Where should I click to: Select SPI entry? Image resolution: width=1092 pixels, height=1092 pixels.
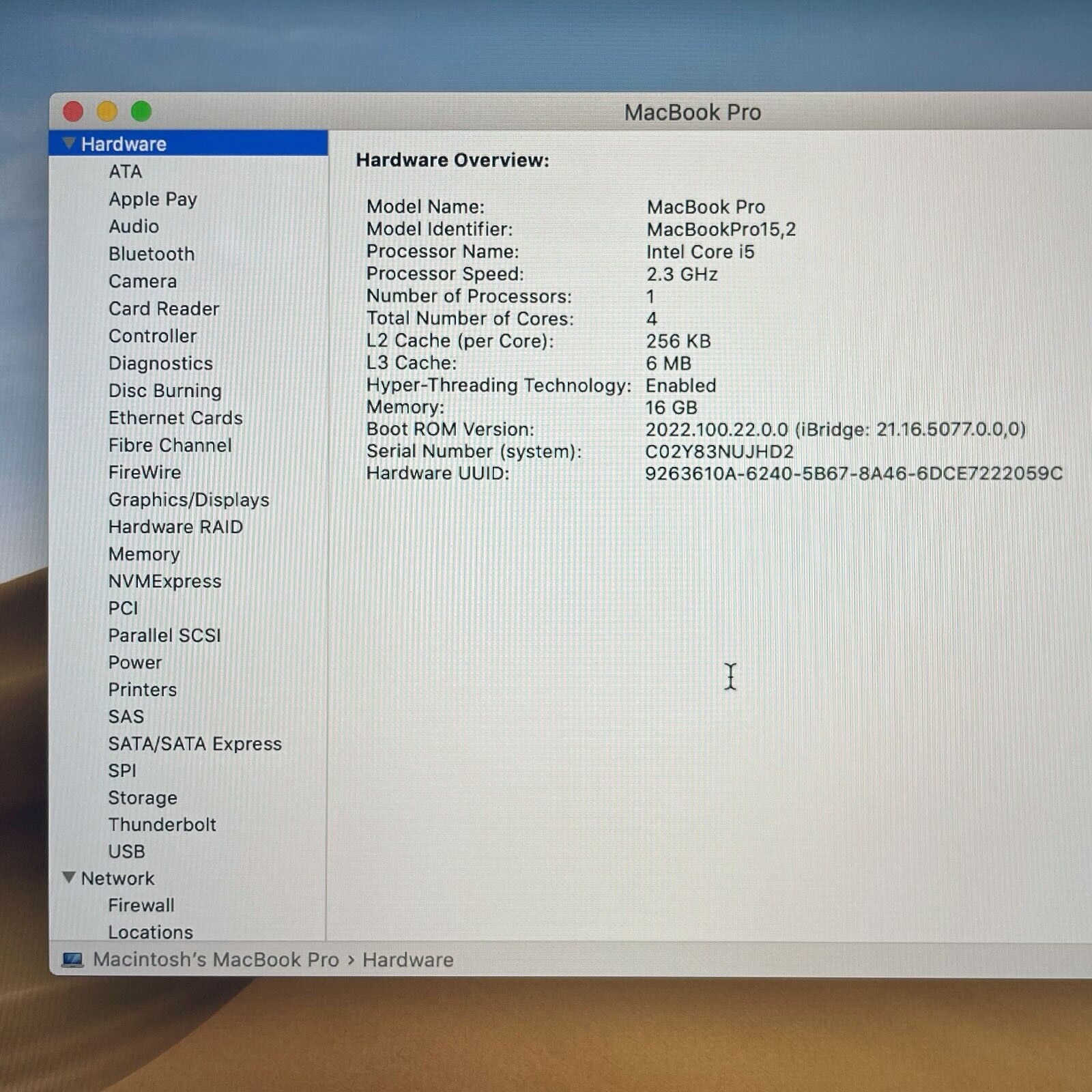122,770
